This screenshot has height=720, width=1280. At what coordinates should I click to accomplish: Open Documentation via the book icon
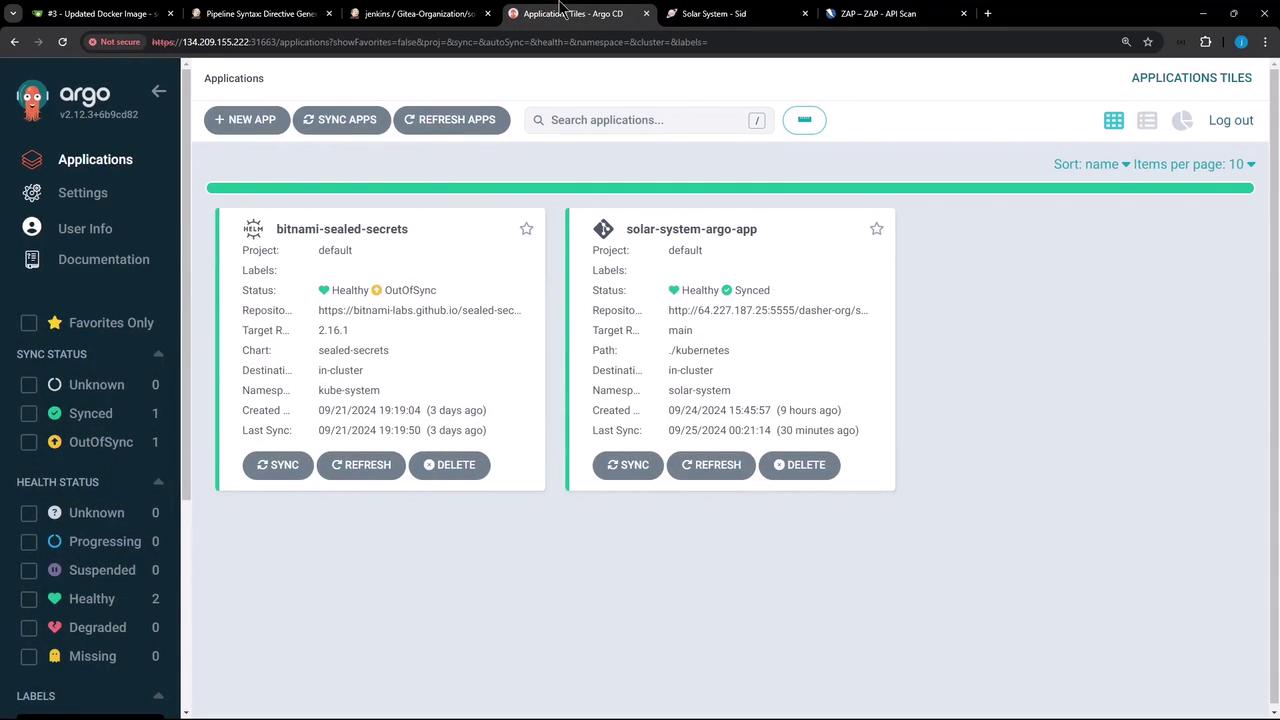tap(32, 259)
